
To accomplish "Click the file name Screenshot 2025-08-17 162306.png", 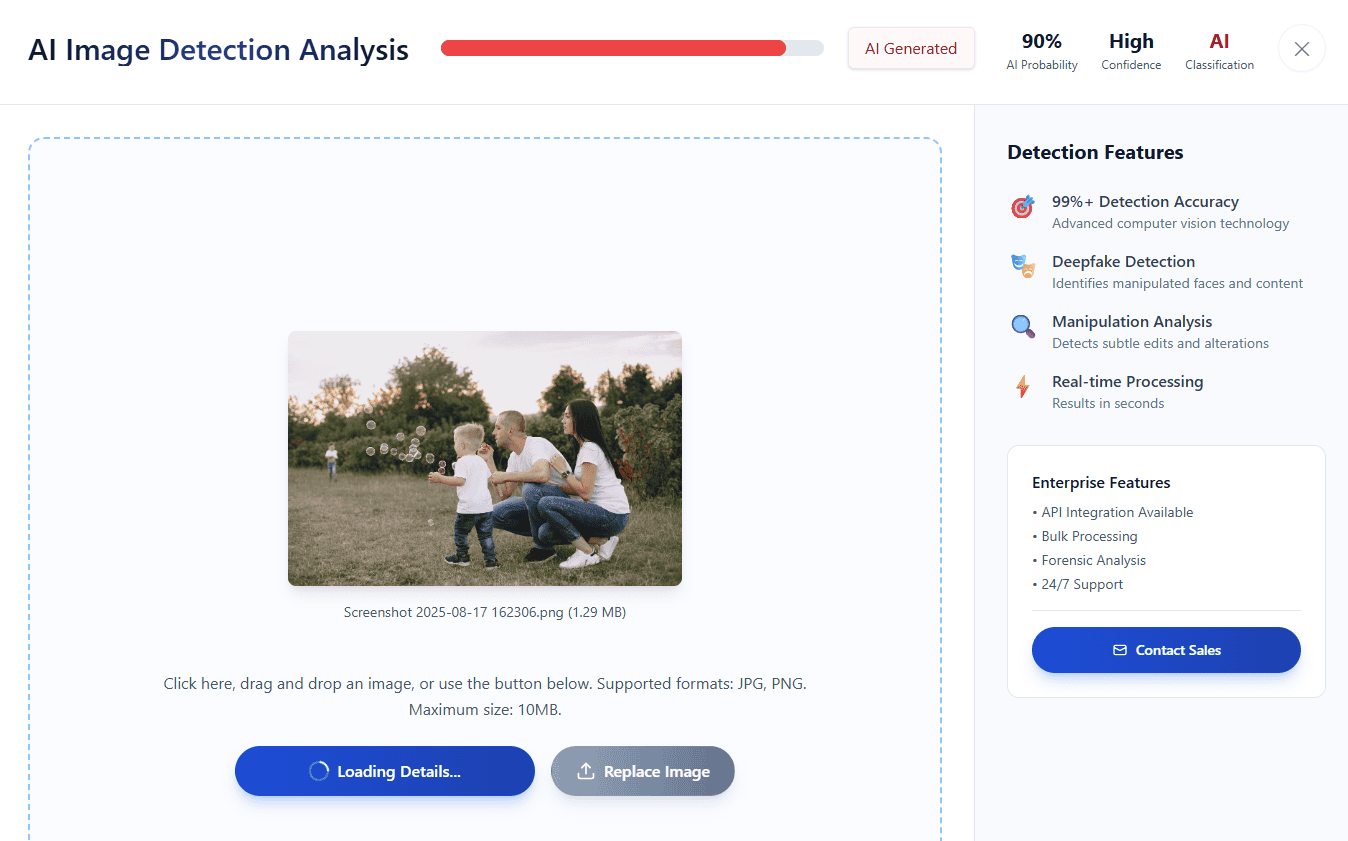I will click(485, 612).
